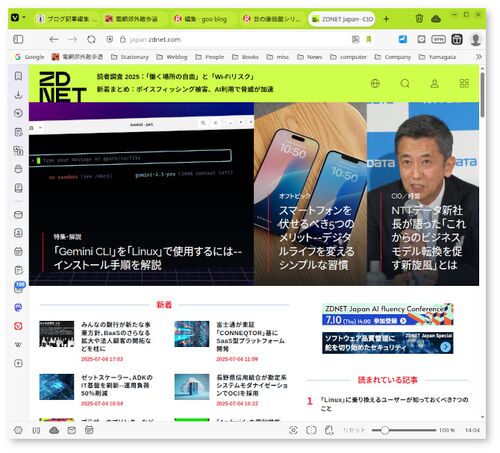Expand the Company bookmark folder
This screenshot has height=453, width=500.
[x=392, y=57]
